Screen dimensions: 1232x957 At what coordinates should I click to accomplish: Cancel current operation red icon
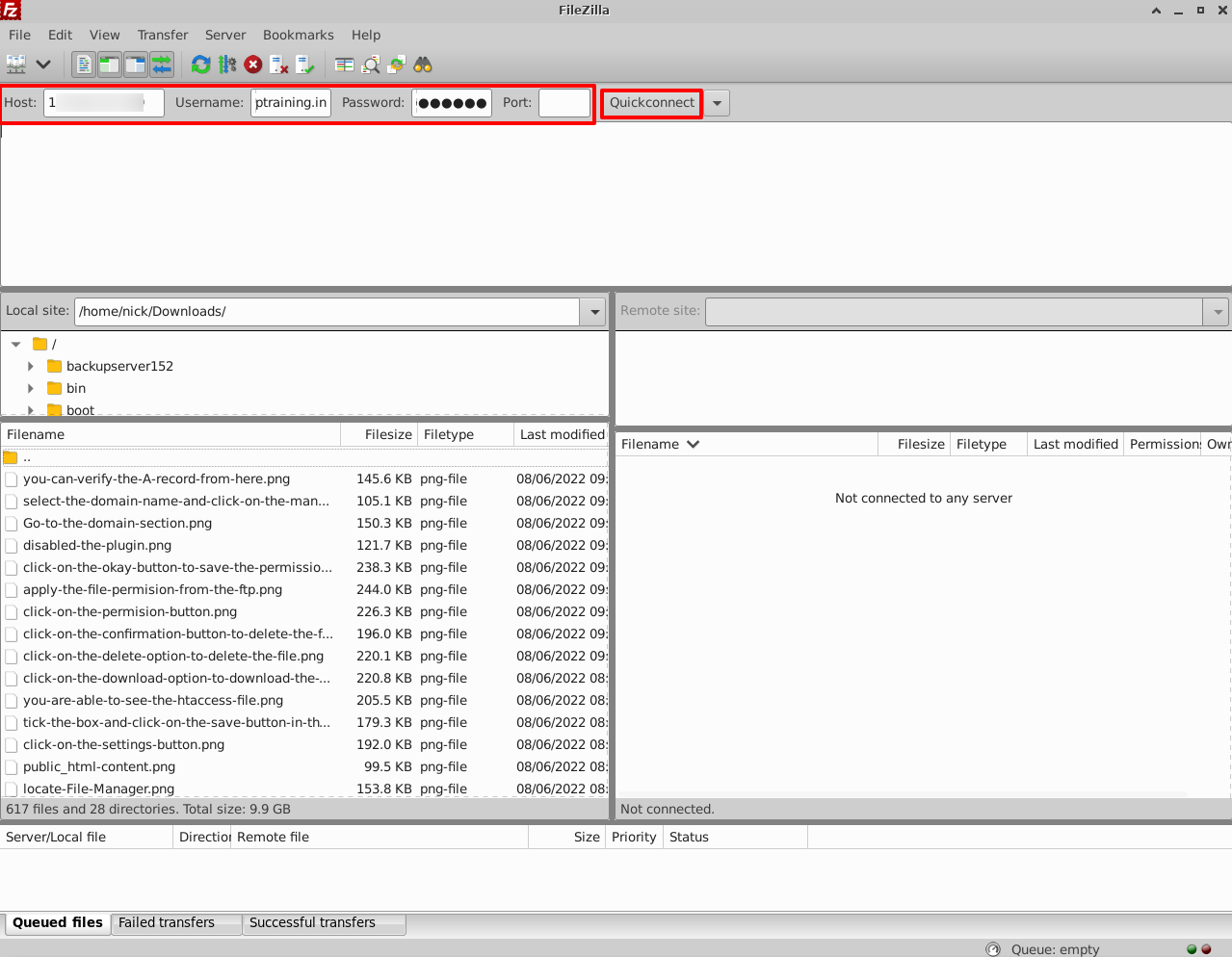(253, 65)
